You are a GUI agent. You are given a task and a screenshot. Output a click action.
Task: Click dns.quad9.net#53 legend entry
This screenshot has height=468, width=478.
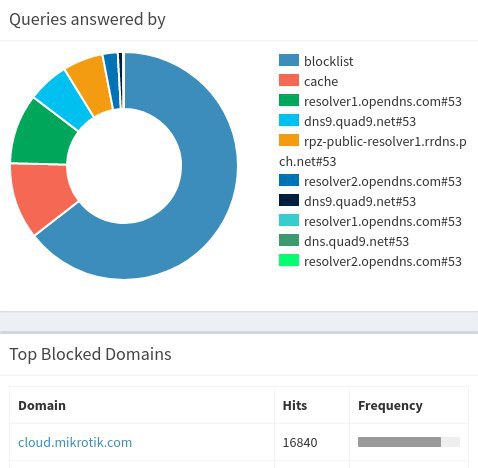344,241
